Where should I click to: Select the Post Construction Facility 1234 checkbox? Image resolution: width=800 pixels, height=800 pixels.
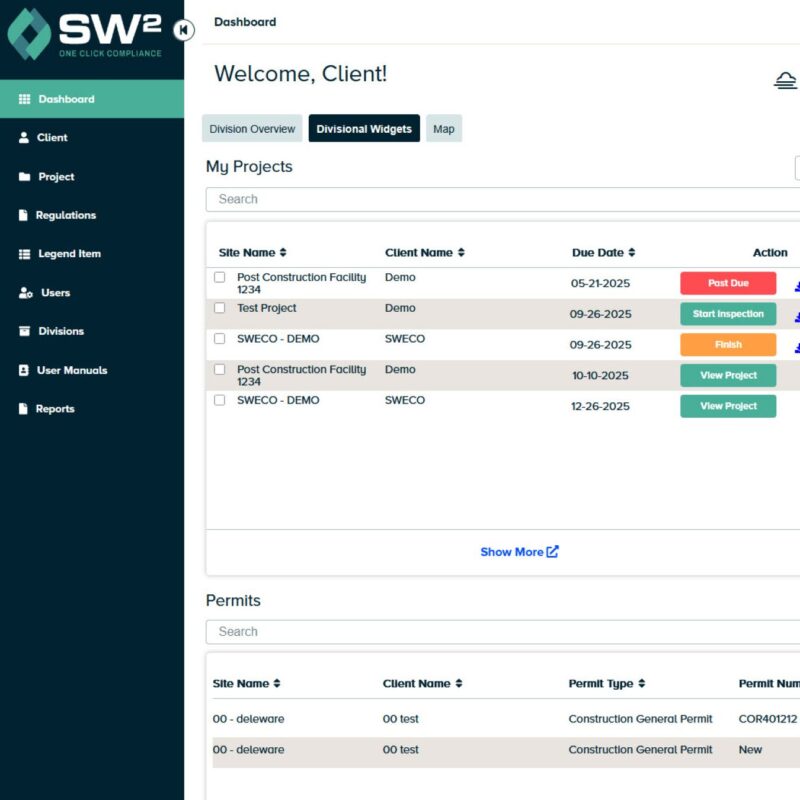pyautogui.click(x=219, y=278)
